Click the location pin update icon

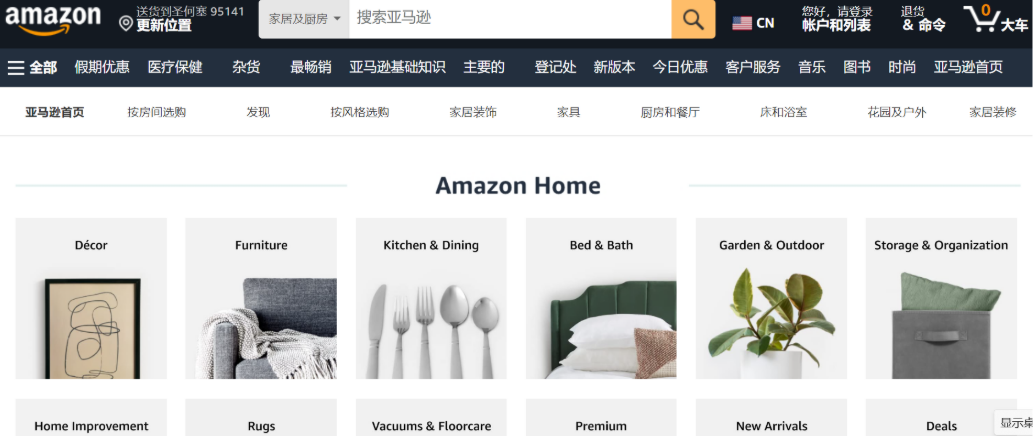tap(126, 24)
